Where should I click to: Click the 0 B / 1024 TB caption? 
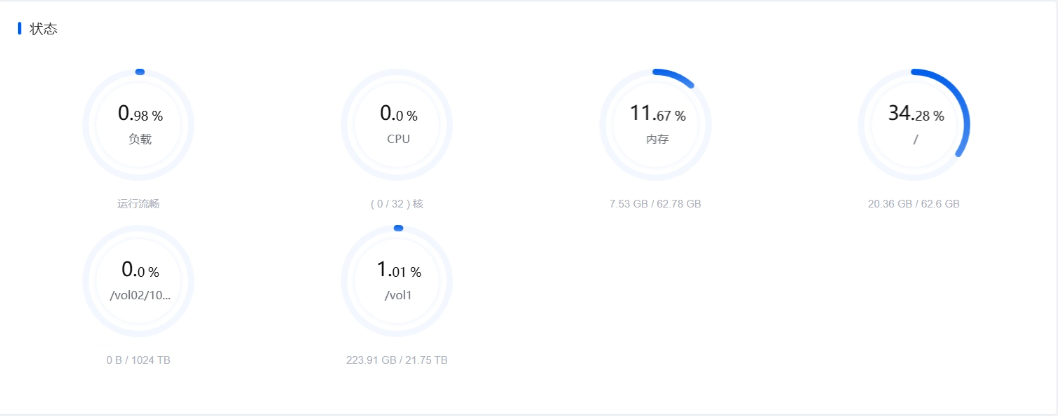tap(138, 360)
